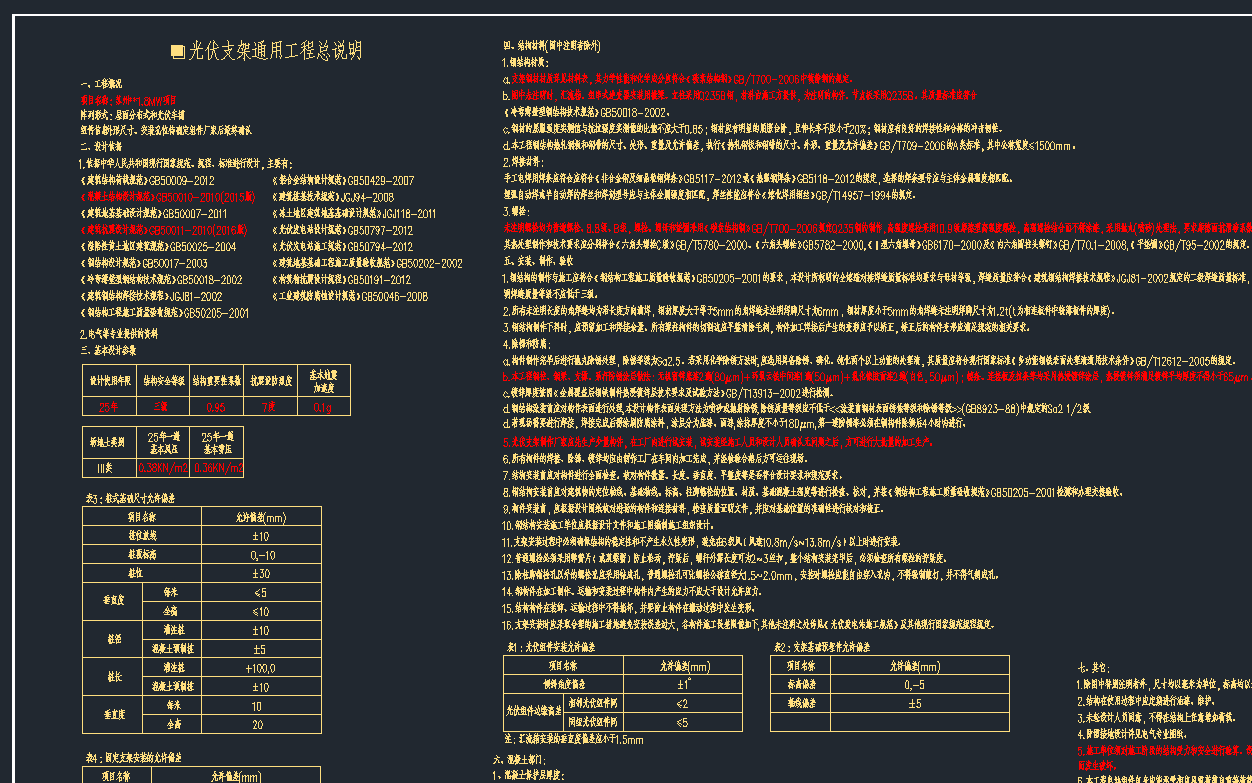The image size is (1252, 783).
Task: Click the ±30 tolerance cell in table 3
Action: click(x=260, y=573)
